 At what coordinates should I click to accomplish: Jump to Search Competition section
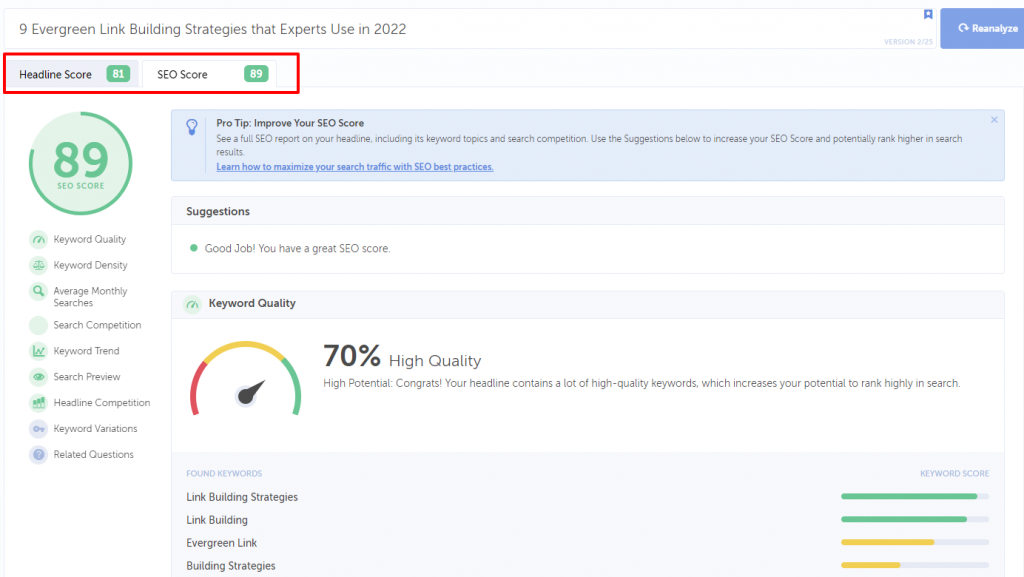pyautogui.click(x=97, y=325)
